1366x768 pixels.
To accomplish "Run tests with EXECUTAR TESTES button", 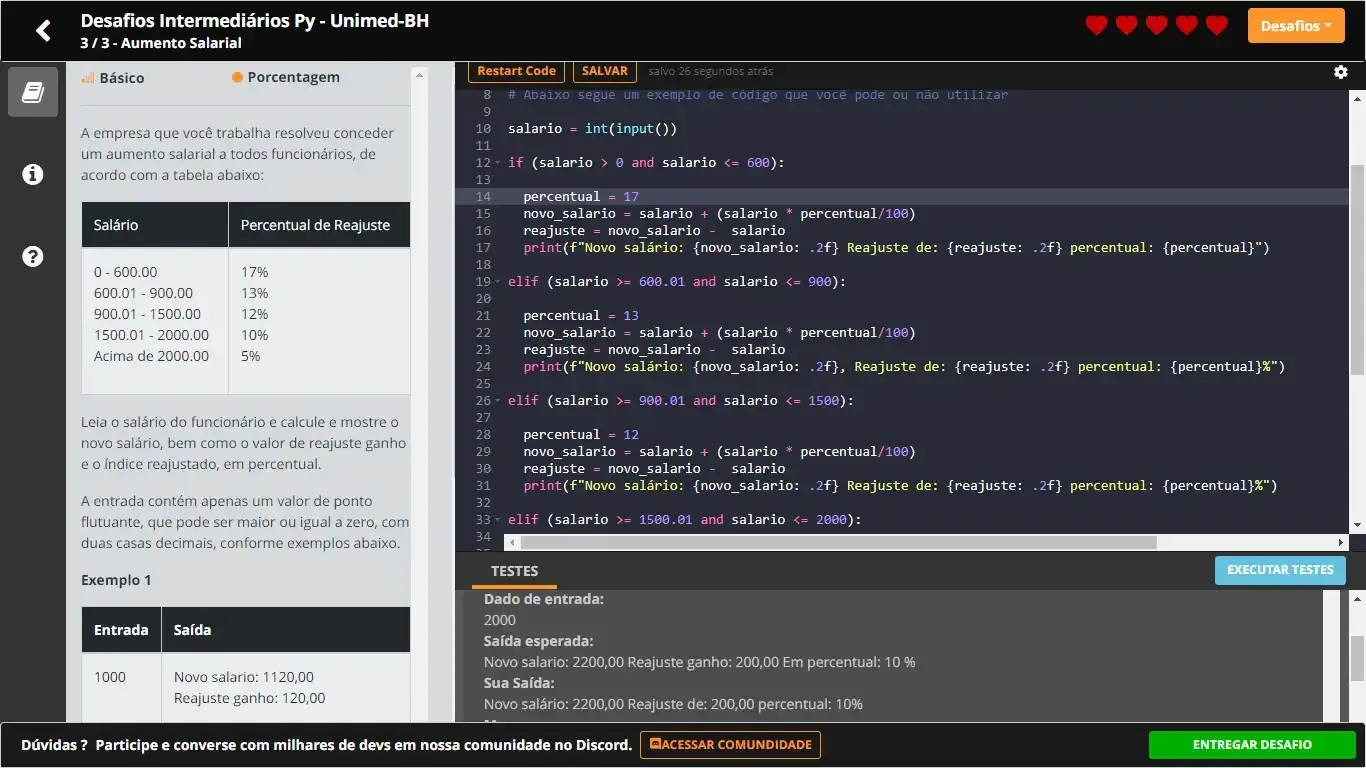I will [1280, 570].
